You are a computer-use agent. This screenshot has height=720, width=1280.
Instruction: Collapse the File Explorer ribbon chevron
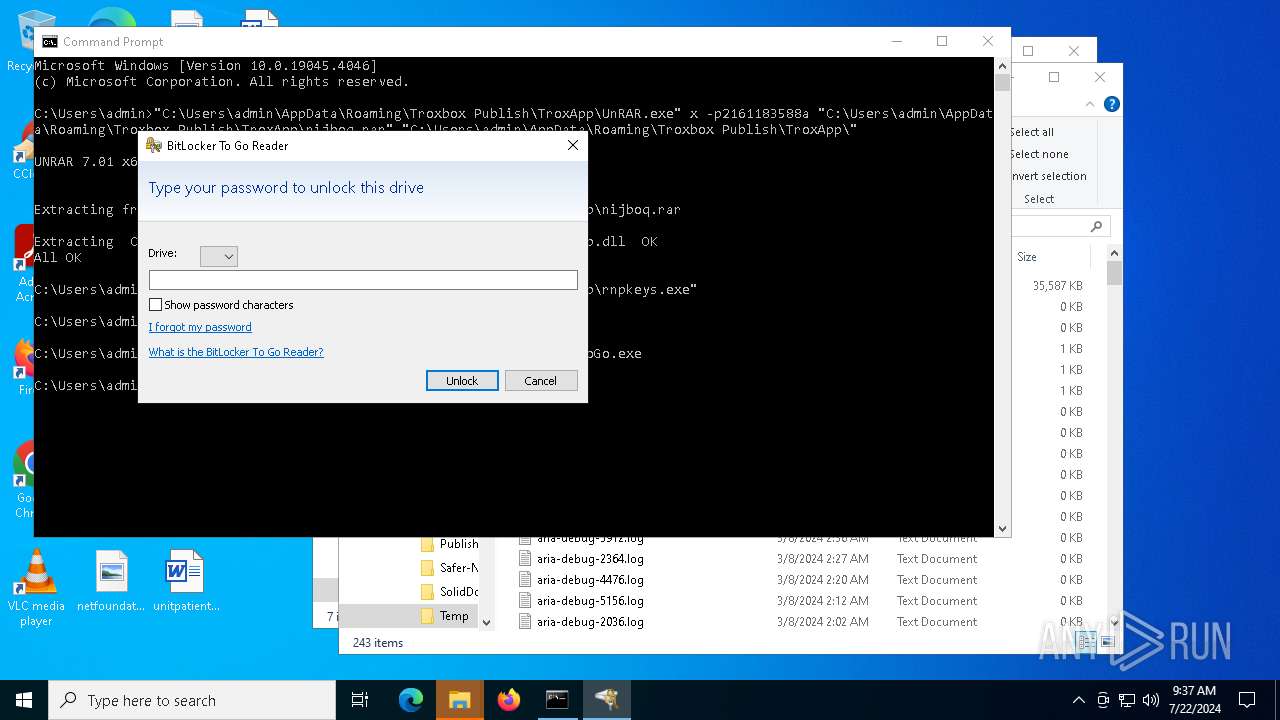click(x=1090, y=104)
